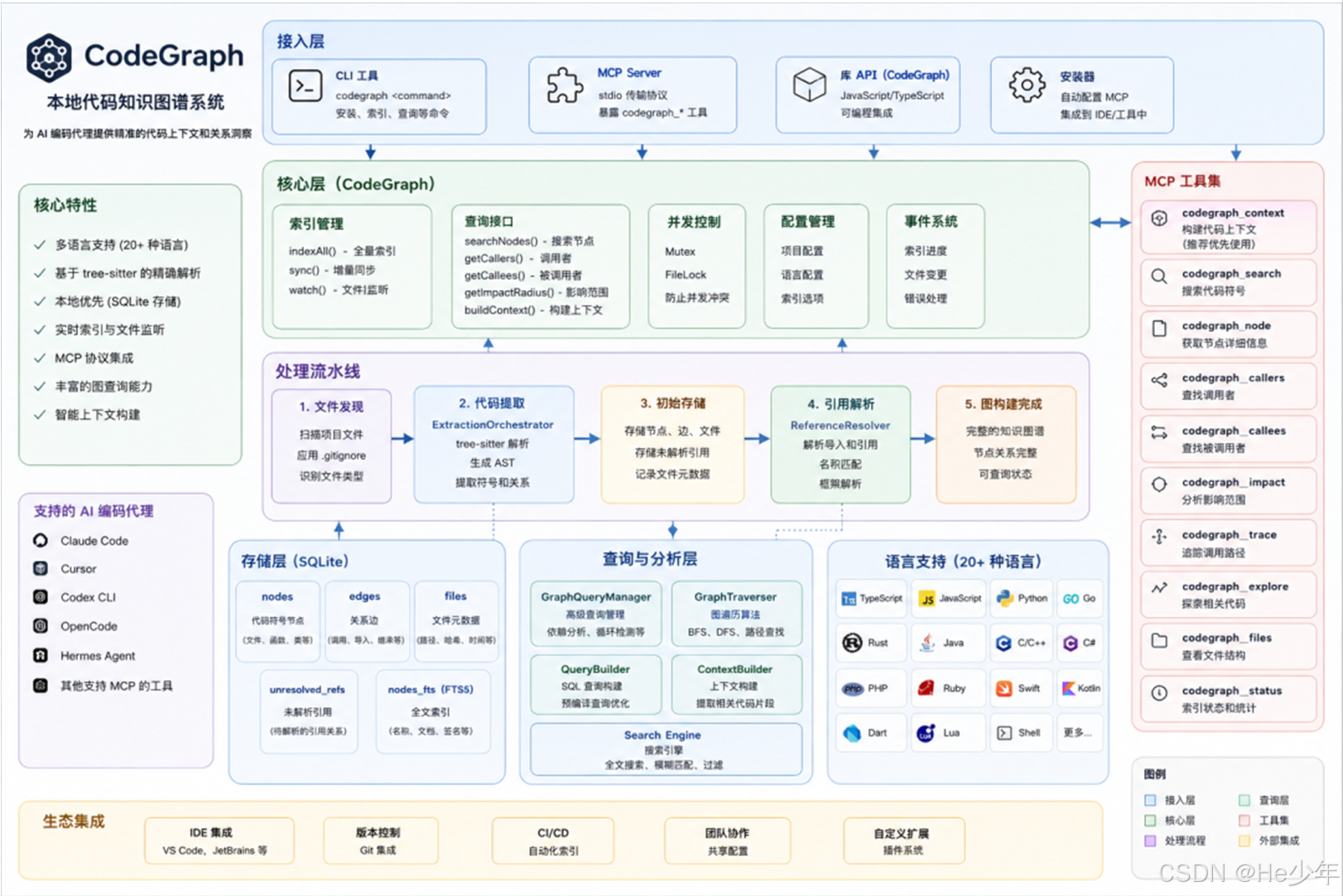Click the Search Engine box
1343x896 pixels.
(666, 749)
